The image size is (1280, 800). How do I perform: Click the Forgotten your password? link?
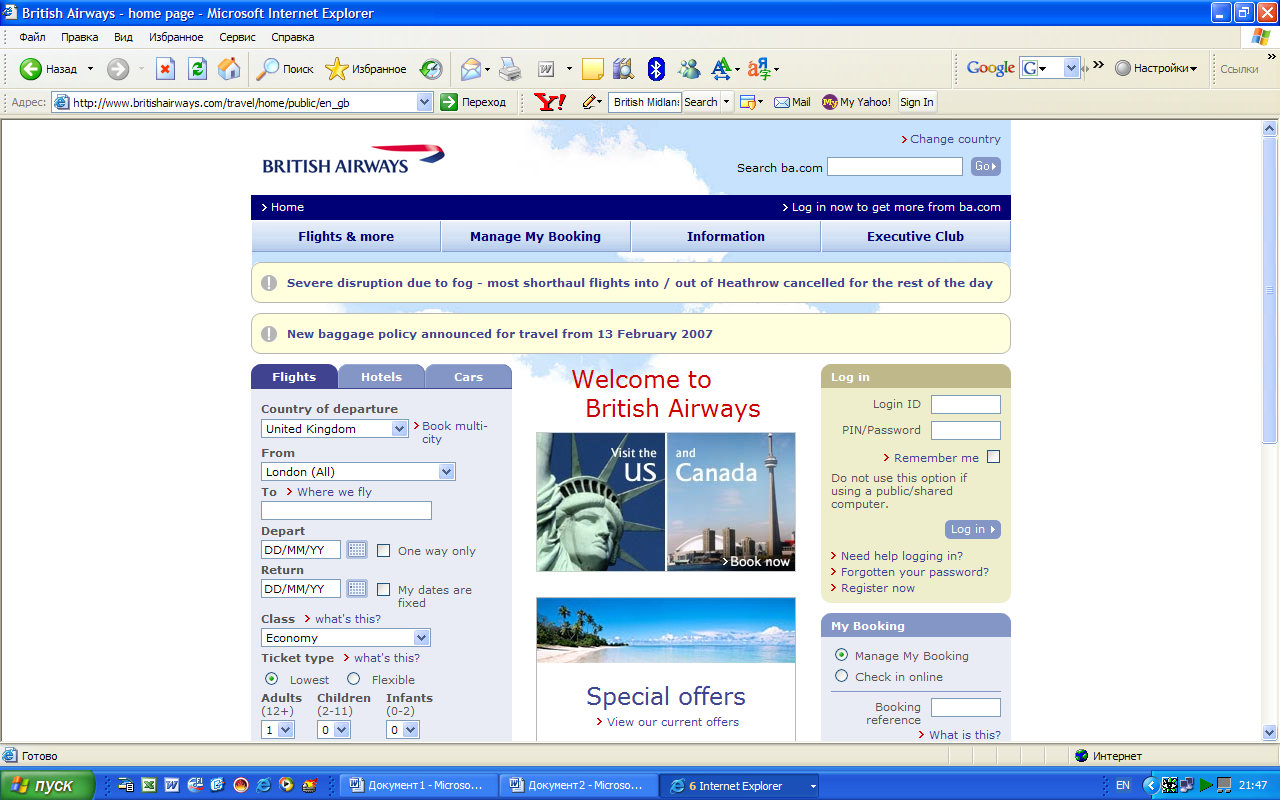point(914,572)
